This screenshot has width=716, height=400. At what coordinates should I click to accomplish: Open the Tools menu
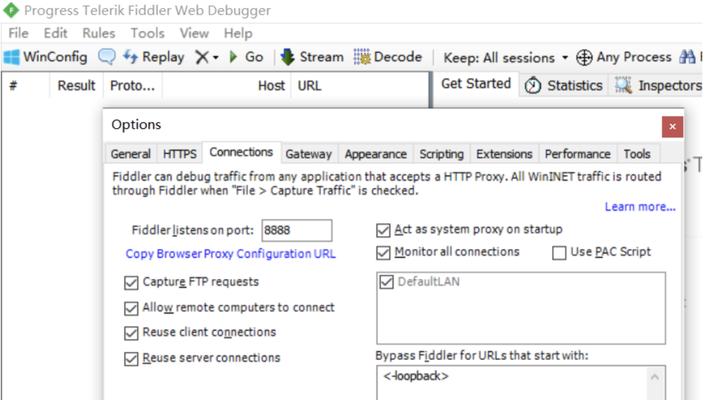147,33
